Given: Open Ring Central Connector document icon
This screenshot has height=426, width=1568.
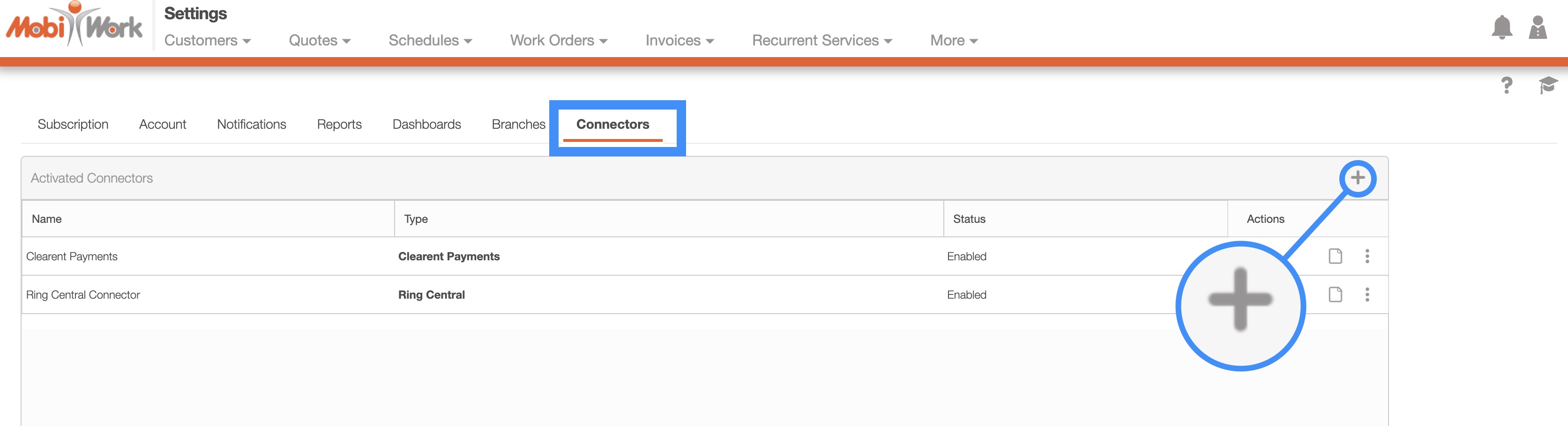Looking at the screenshot, I should click(1335, 295).
